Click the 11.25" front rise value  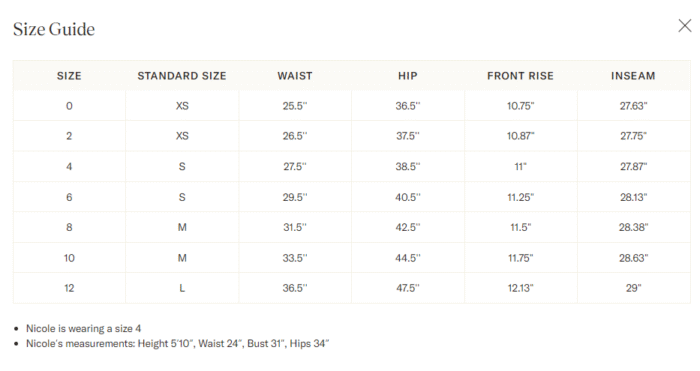tap(520, 197)
